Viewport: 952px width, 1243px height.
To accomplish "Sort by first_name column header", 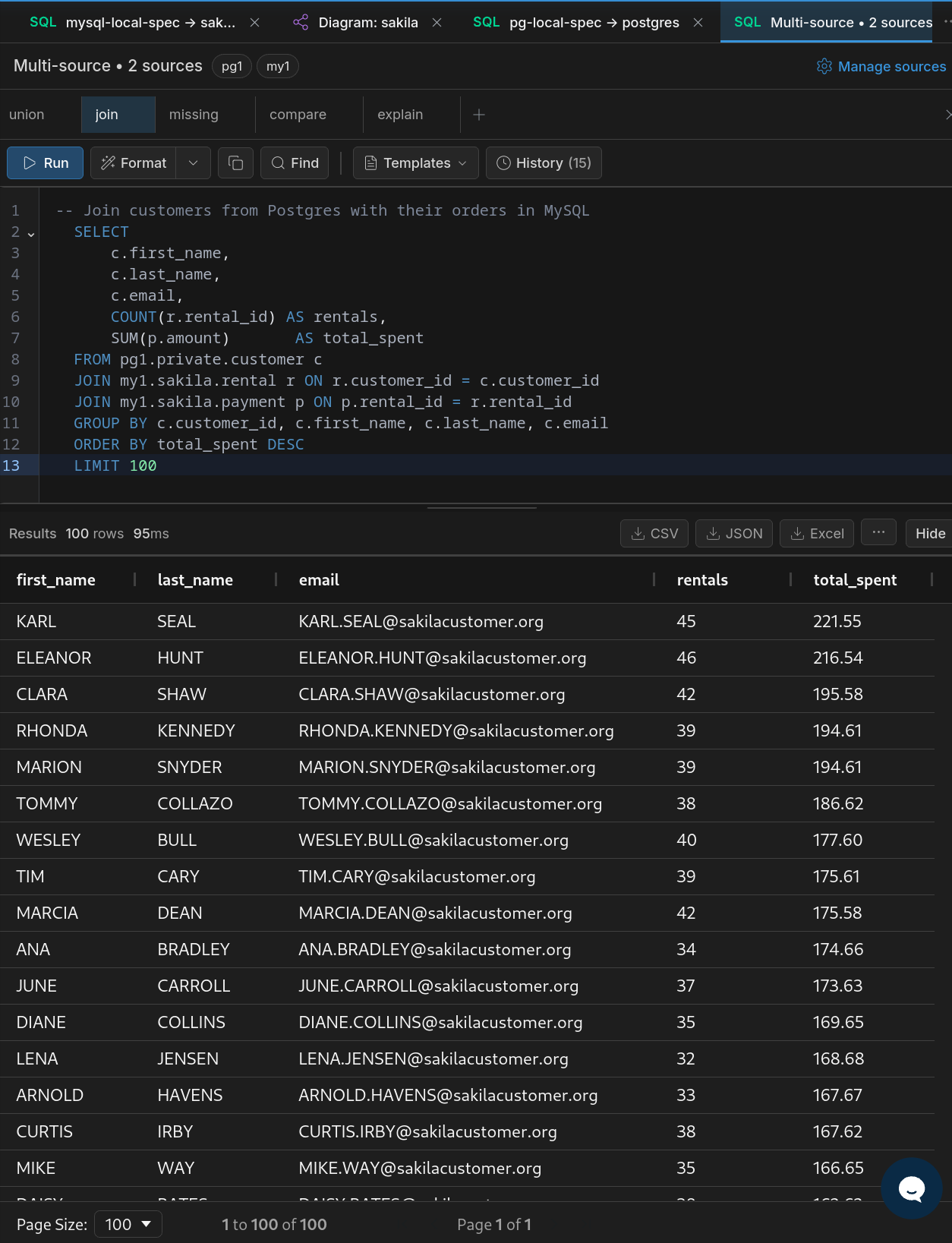I will tap(56, 580).
